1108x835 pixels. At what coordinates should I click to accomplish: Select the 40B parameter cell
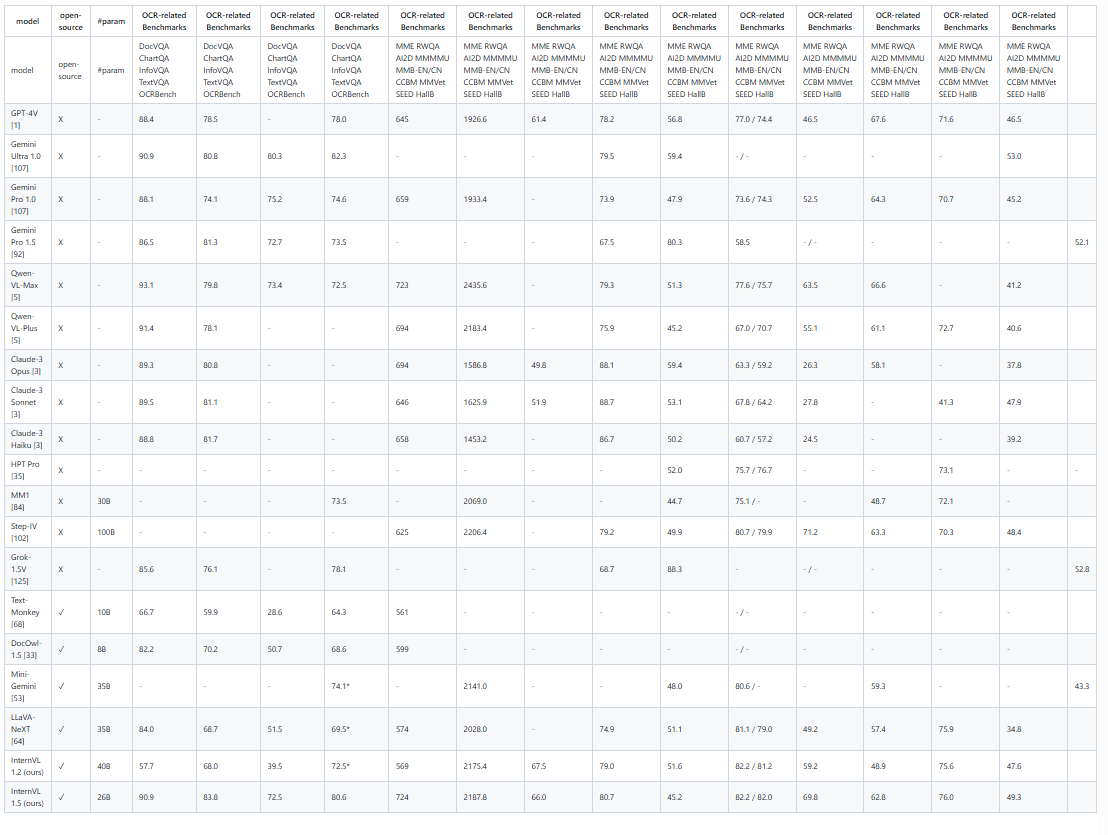[x=112, y=766]
